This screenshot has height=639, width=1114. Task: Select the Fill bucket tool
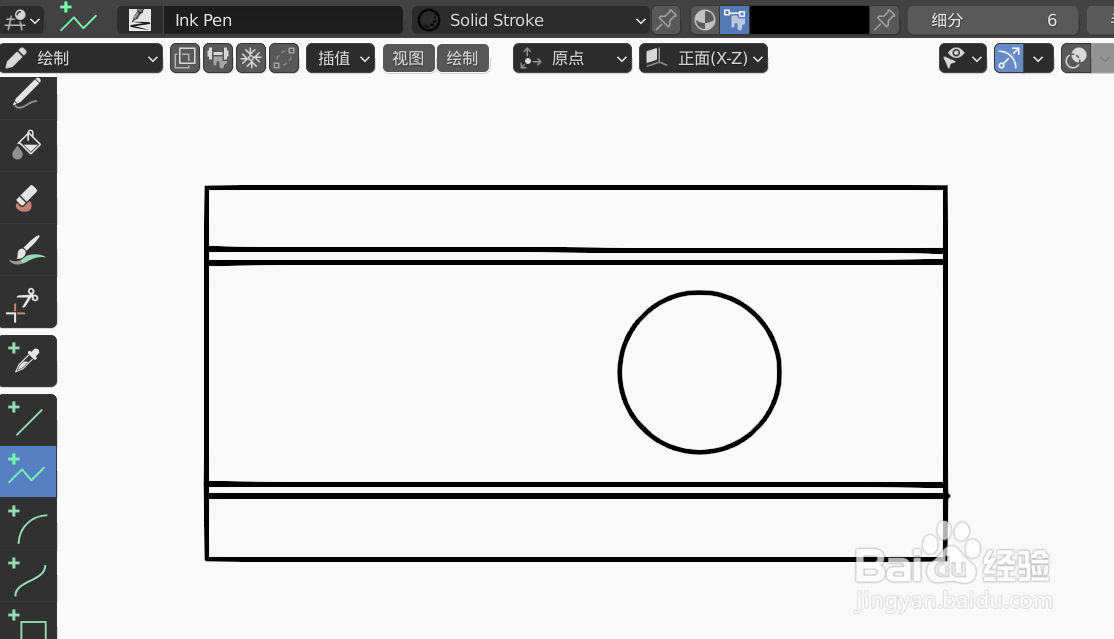(28, 146)
